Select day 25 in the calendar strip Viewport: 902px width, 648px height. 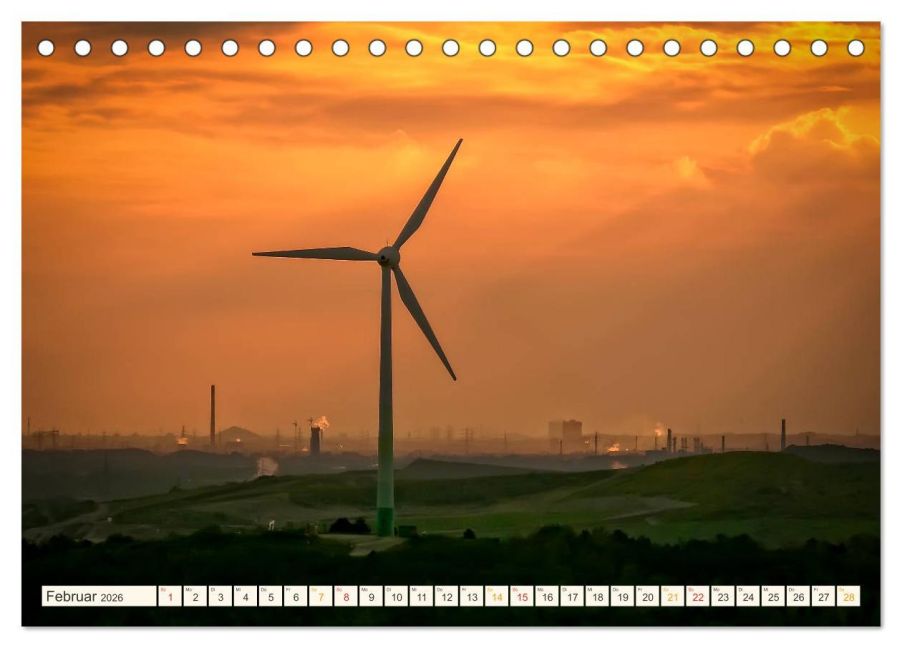coord(773,596)
